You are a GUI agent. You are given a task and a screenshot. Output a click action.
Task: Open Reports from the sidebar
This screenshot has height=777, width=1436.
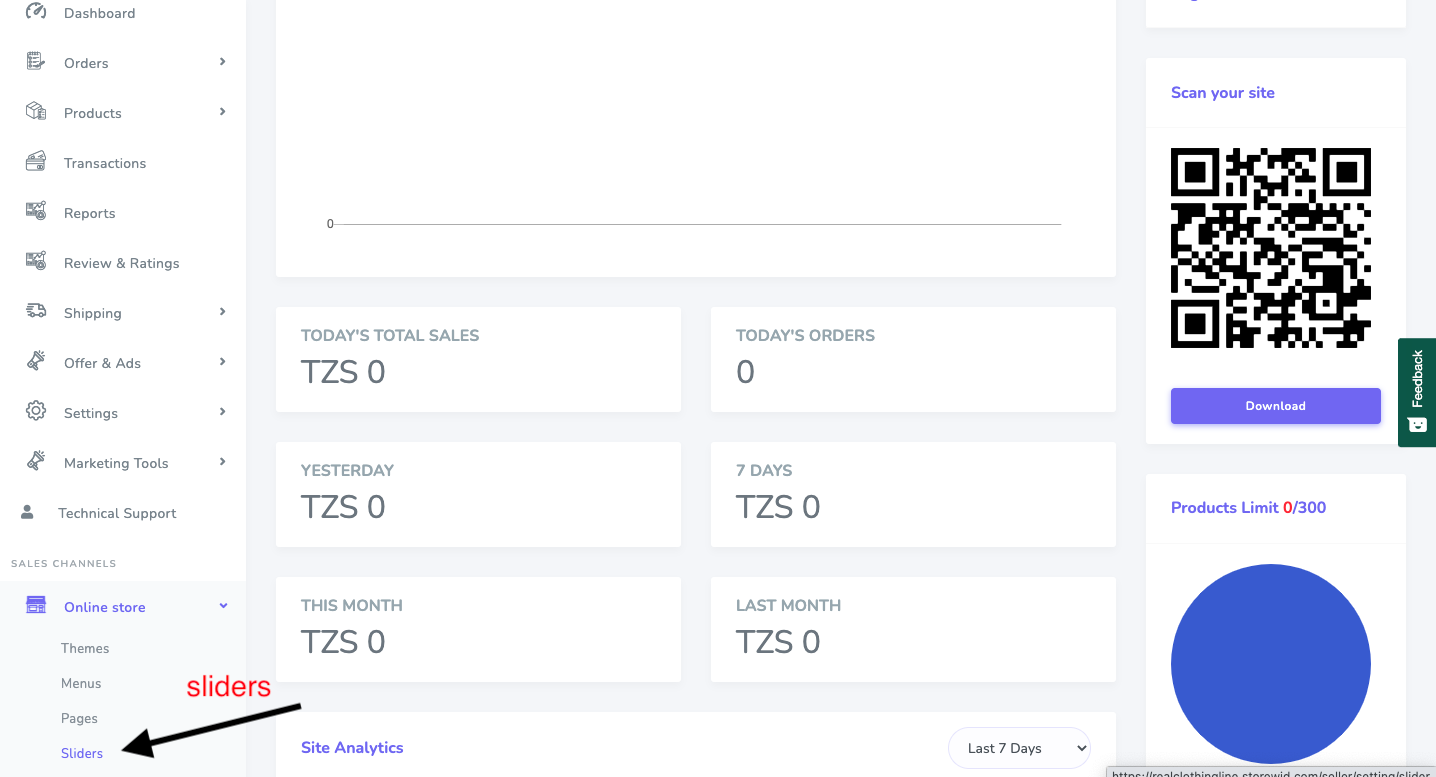pos(89,213)
